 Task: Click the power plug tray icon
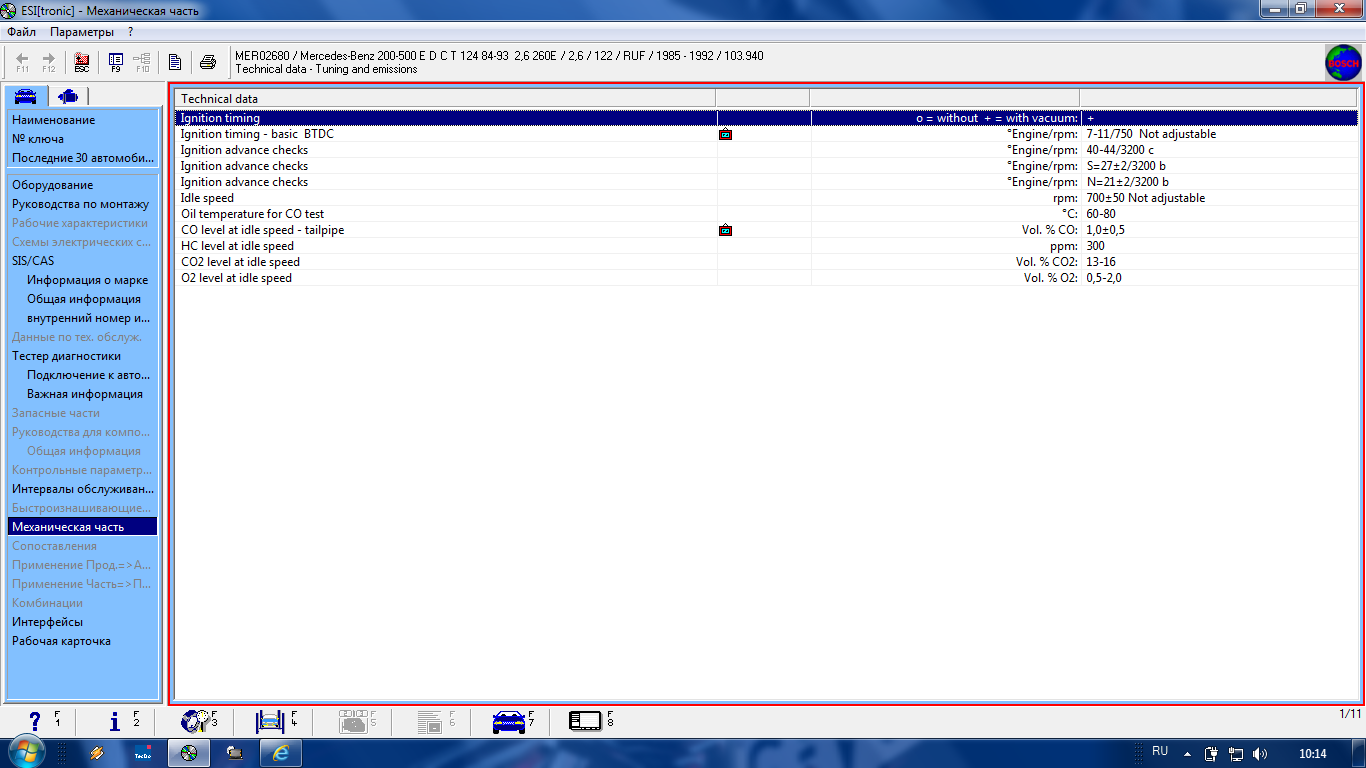click(x=1211, y=753)
